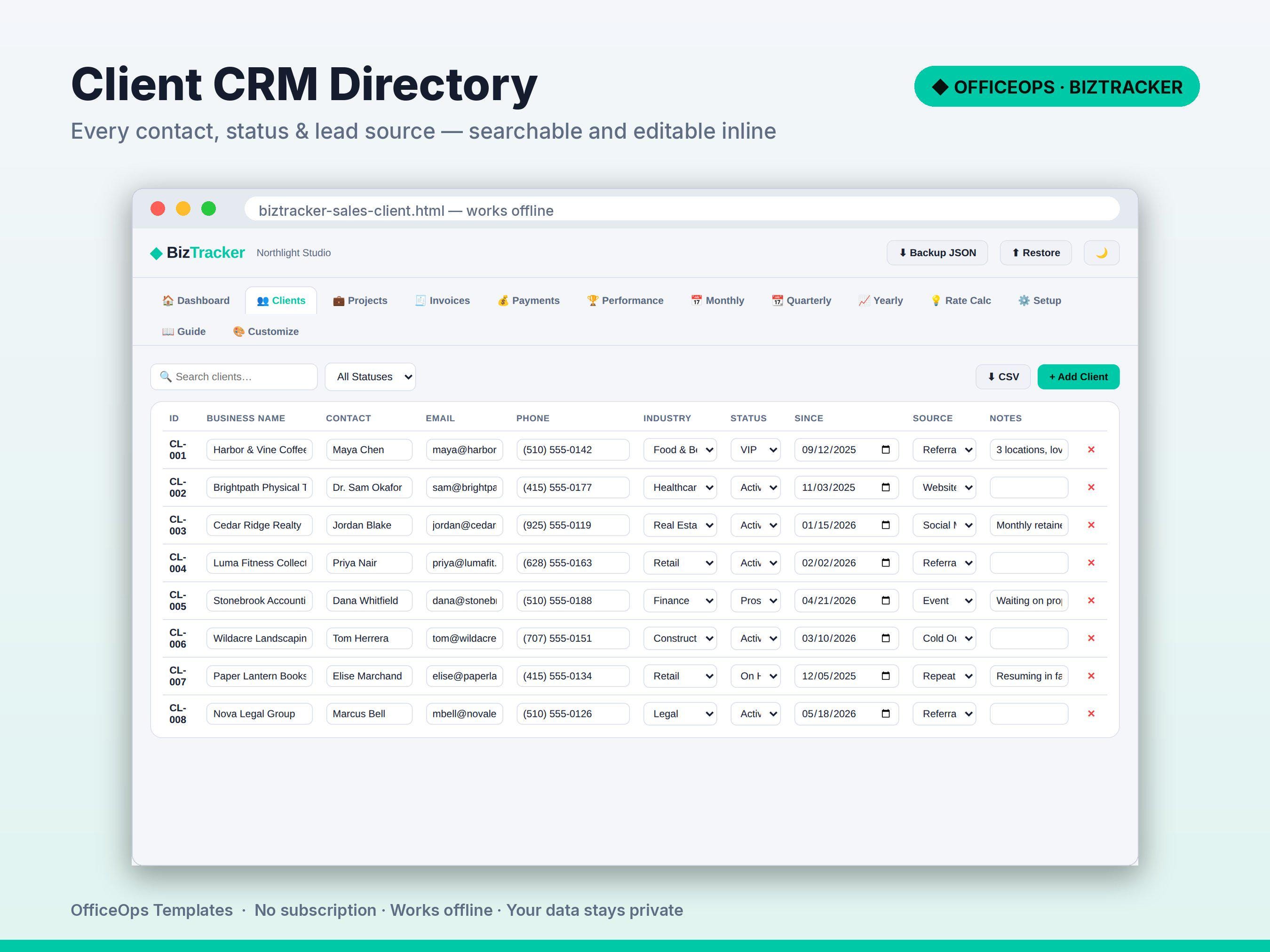Click the BizTracker diamond logo
Image resolution: width=1270 pixels, height=952 pixels.
(156, 253)
